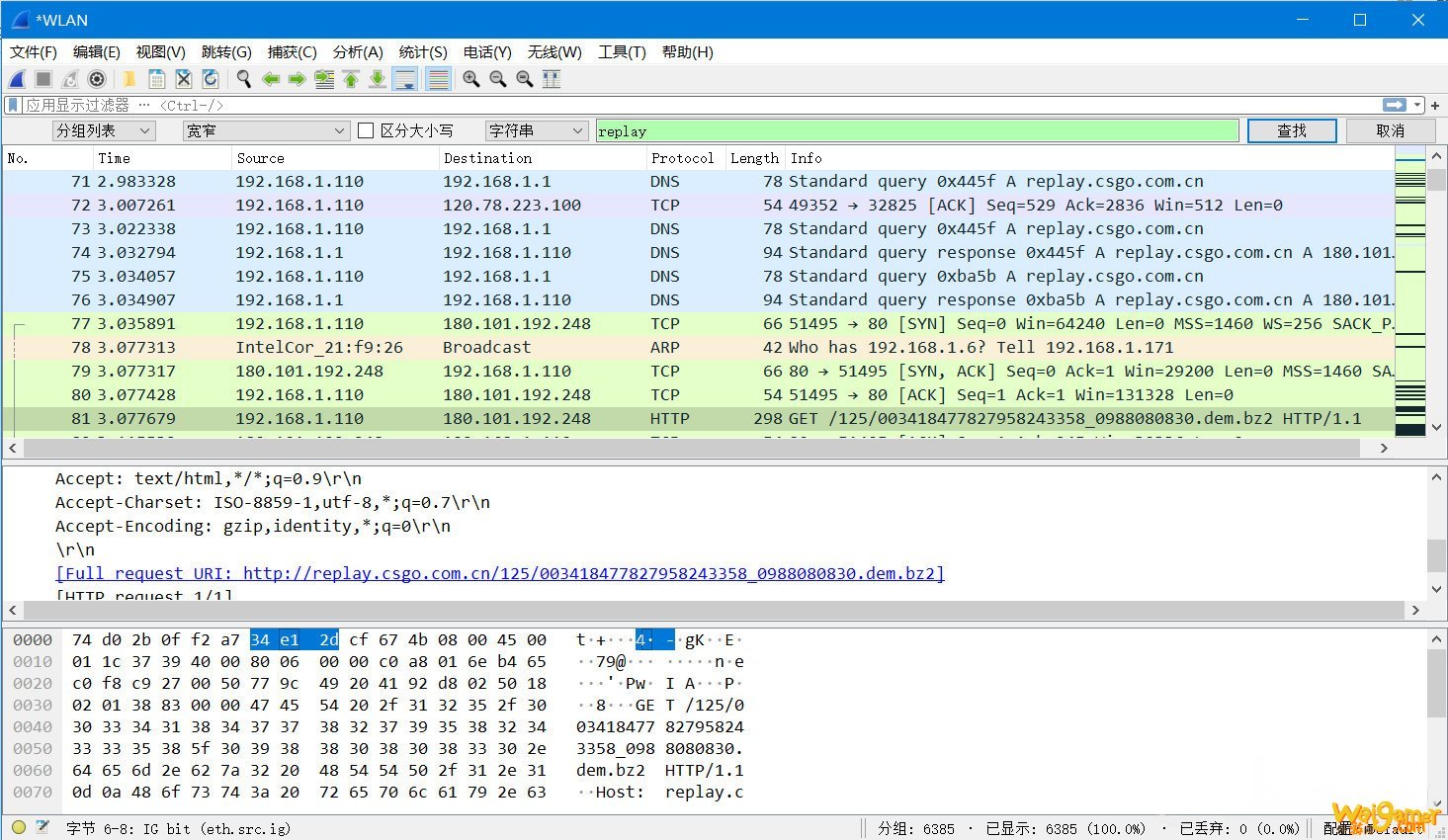Zoom out main window text
Image resolution: width=1448 pixels, height=840 pixels.
498,79
